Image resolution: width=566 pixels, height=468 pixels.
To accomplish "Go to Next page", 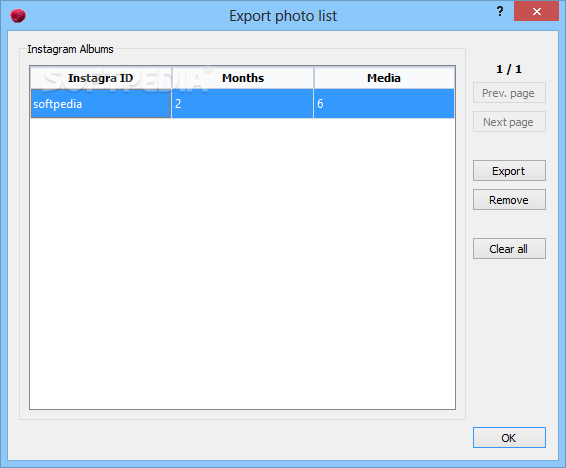I will tap(509, 122).
